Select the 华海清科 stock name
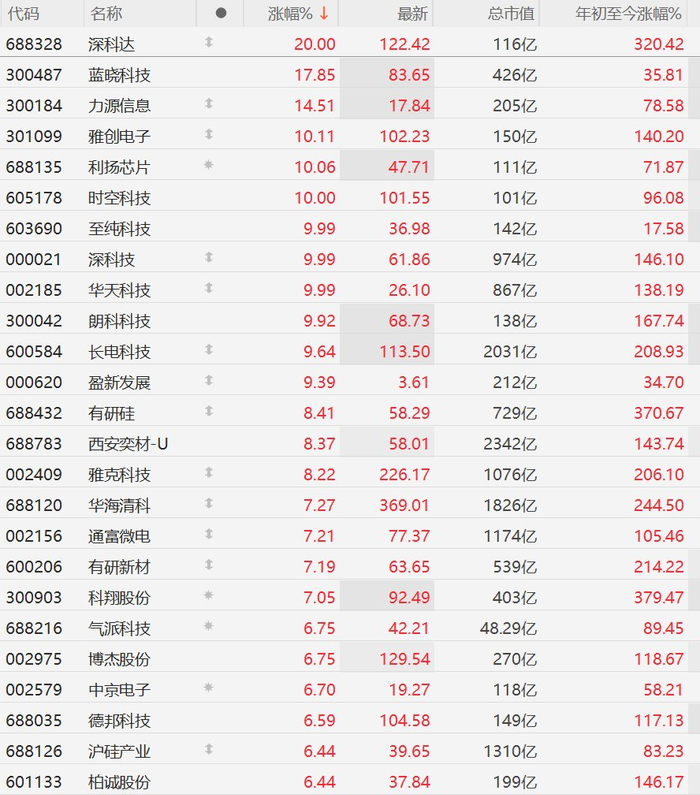The height and width of the screenshot is (795, 700). point(119,505)
